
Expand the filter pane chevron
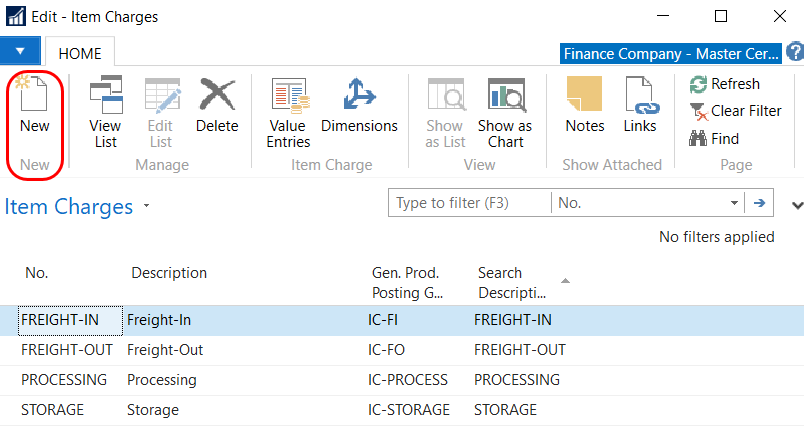pos(796,205)
